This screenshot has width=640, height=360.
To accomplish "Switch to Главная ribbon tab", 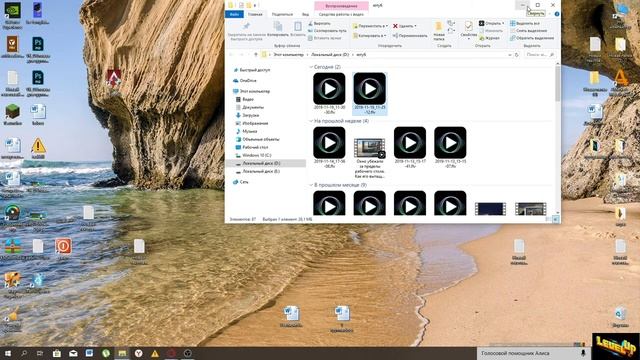I will [x=255, y=14].
